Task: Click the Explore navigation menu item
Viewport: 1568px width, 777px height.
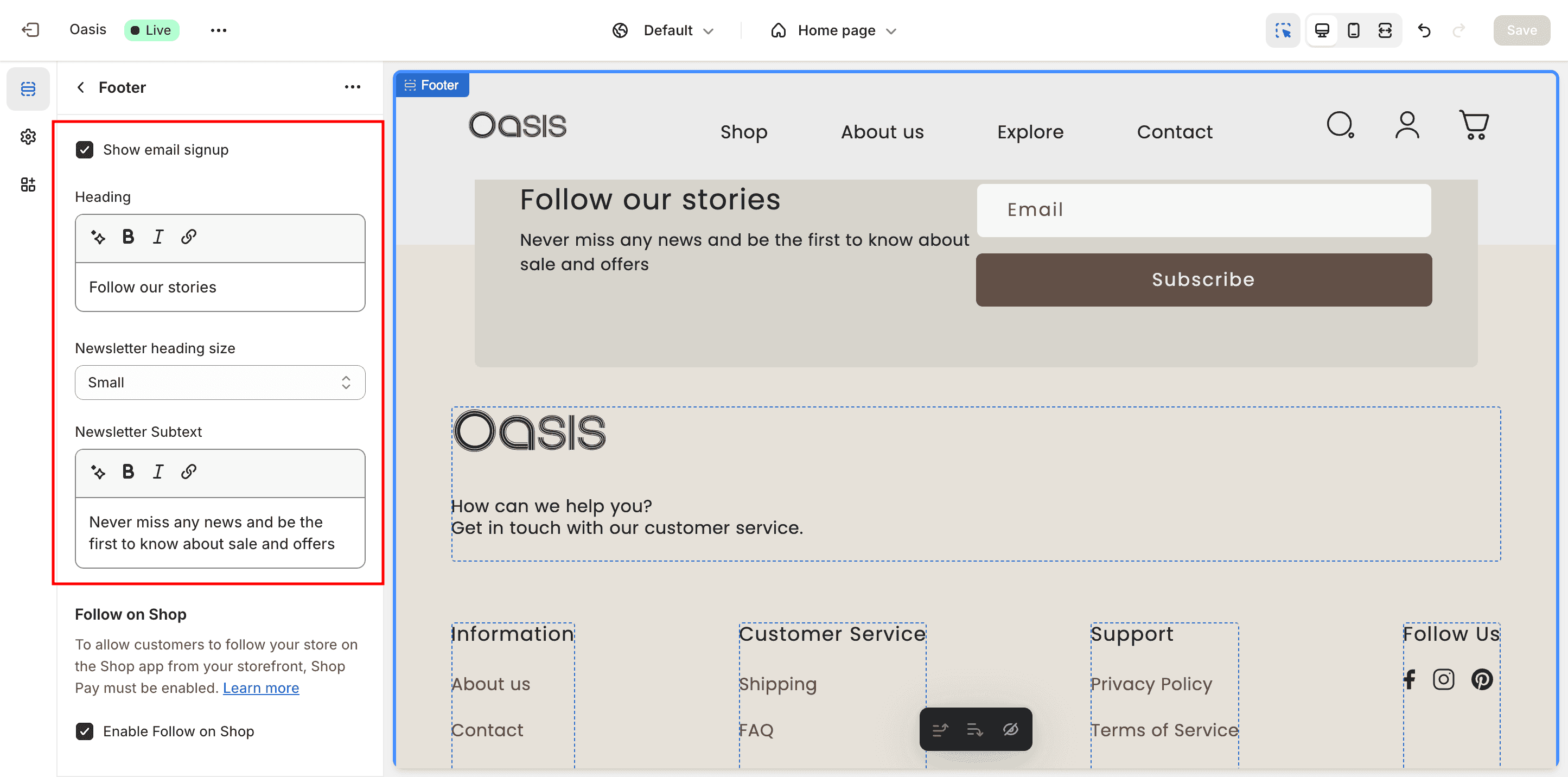Action: pyautogui.click(x=1030, y=132)
